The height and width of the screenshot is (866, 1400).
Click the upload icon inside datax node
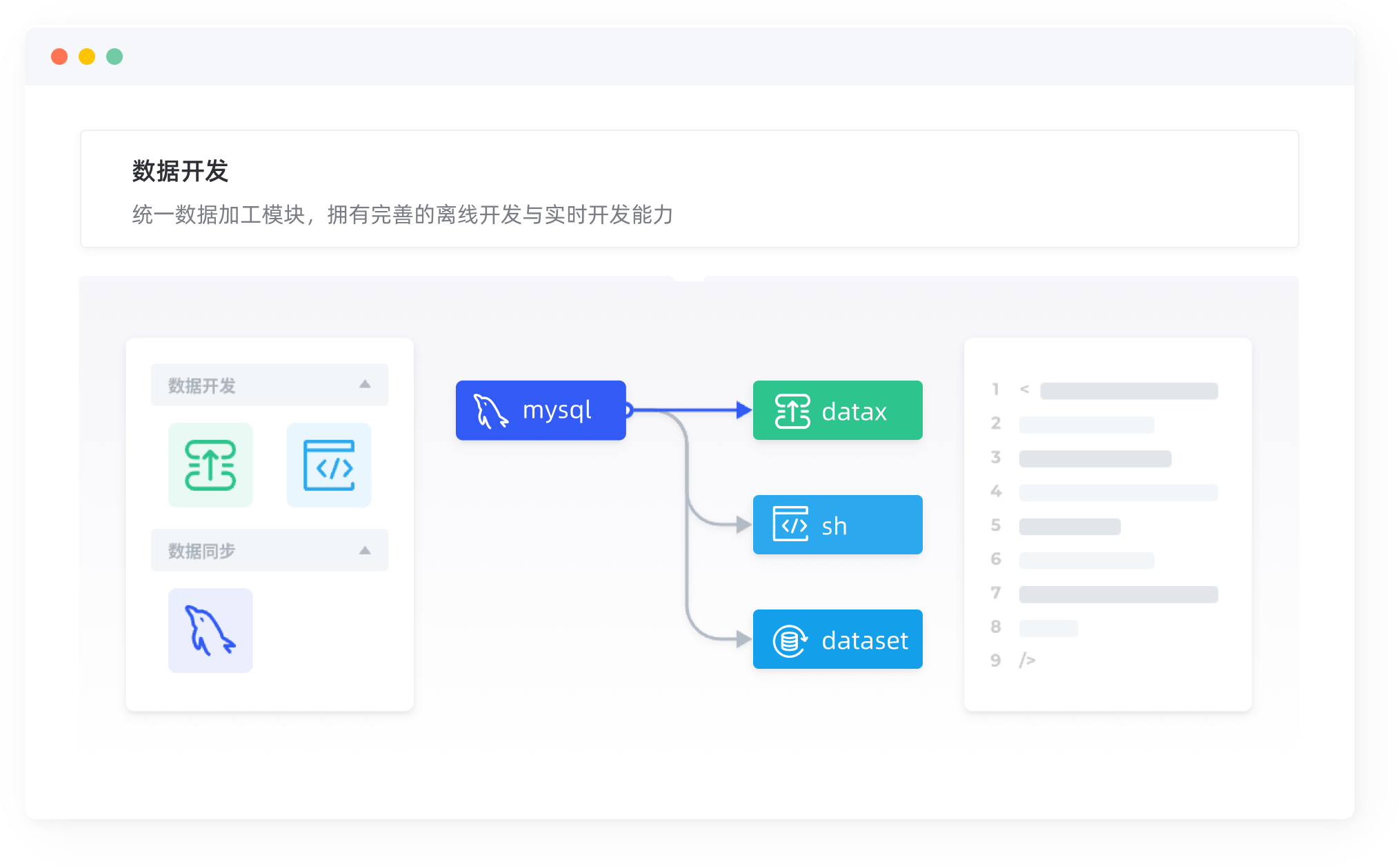[x=792, y=411]
